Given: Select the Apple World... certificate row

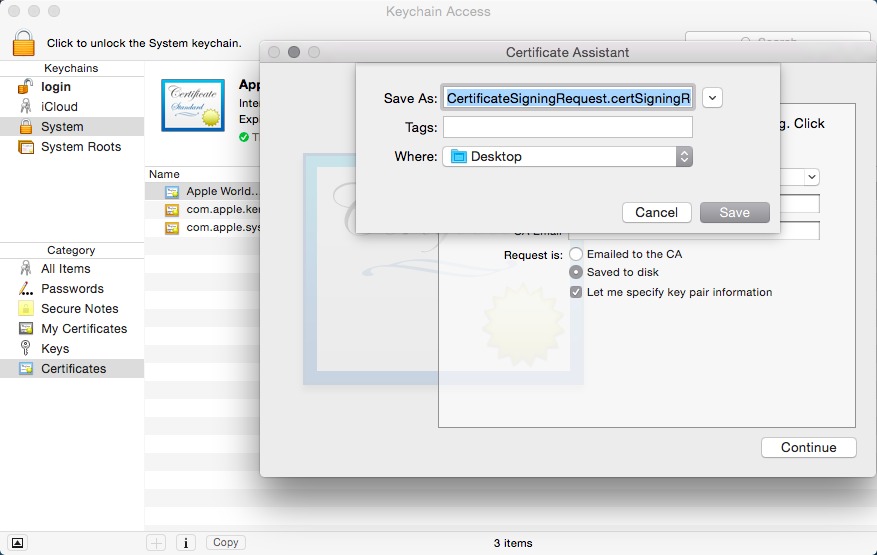Looking at the screenshot, I should pos(202,191).
